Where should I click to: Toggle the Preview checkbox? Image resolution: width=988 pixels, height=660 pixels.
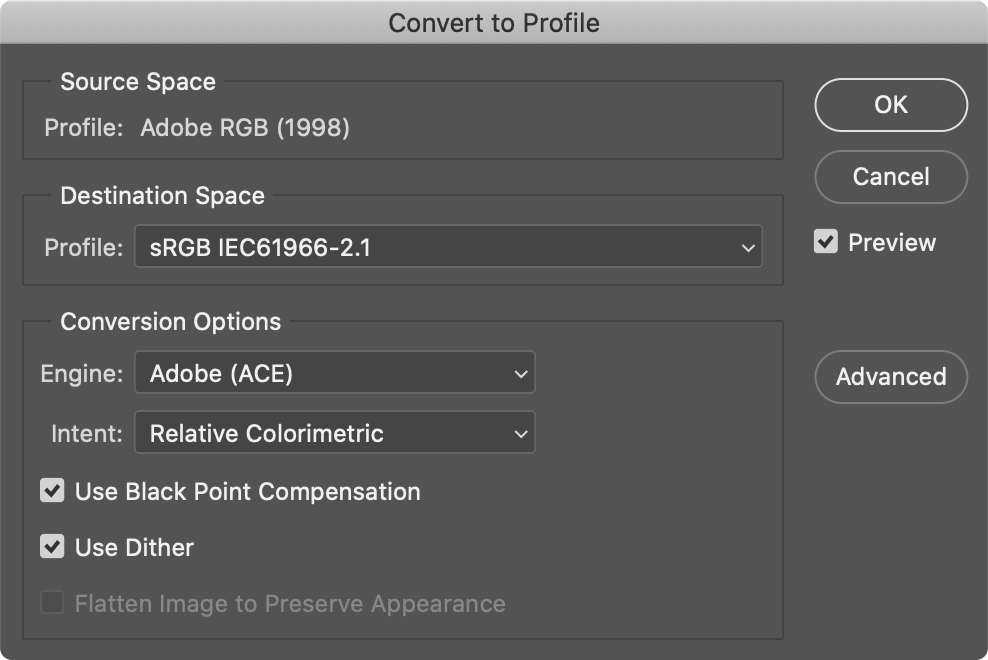click(x=825, y=242)
